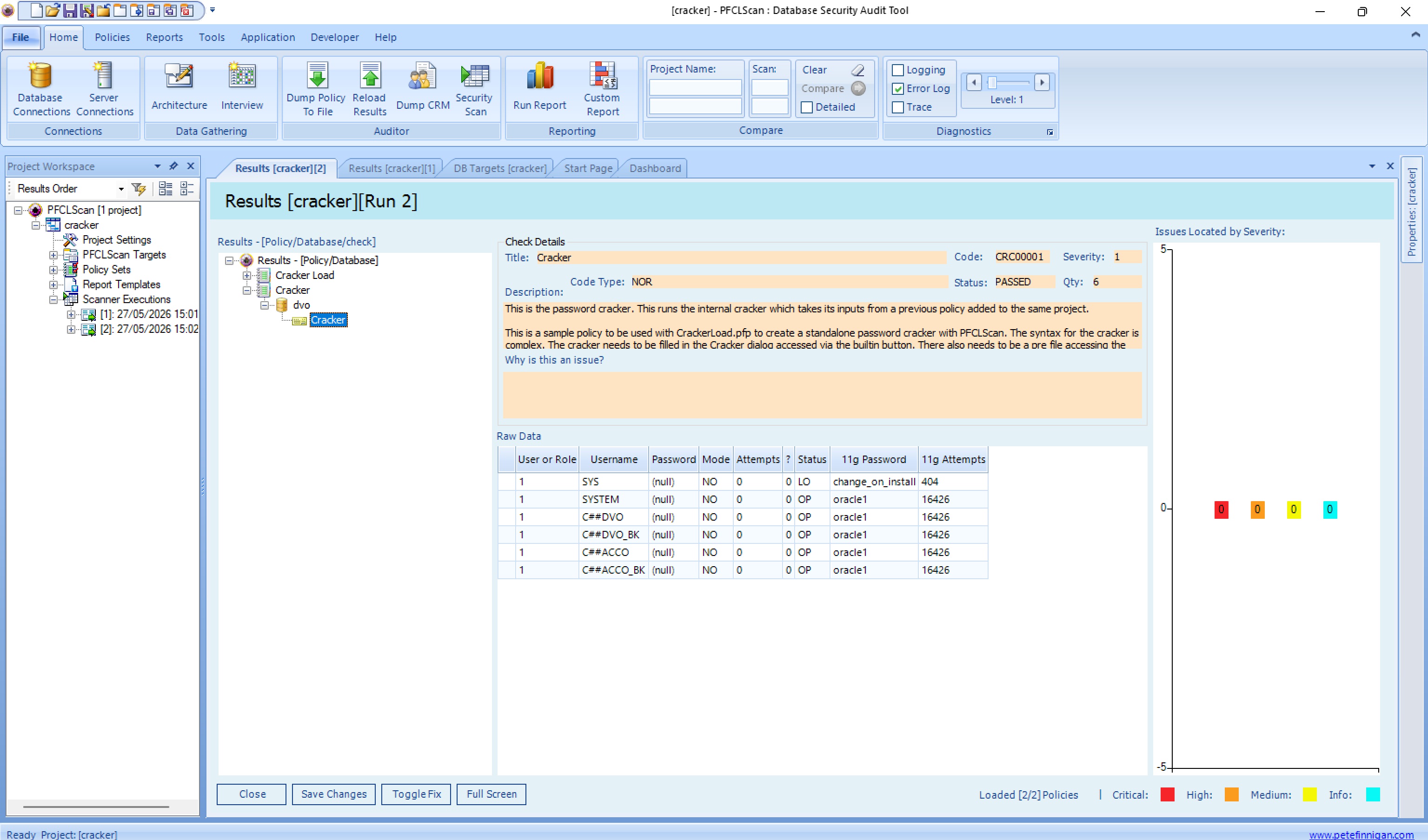Click the folder with back arrow icon

click(103, 10)
